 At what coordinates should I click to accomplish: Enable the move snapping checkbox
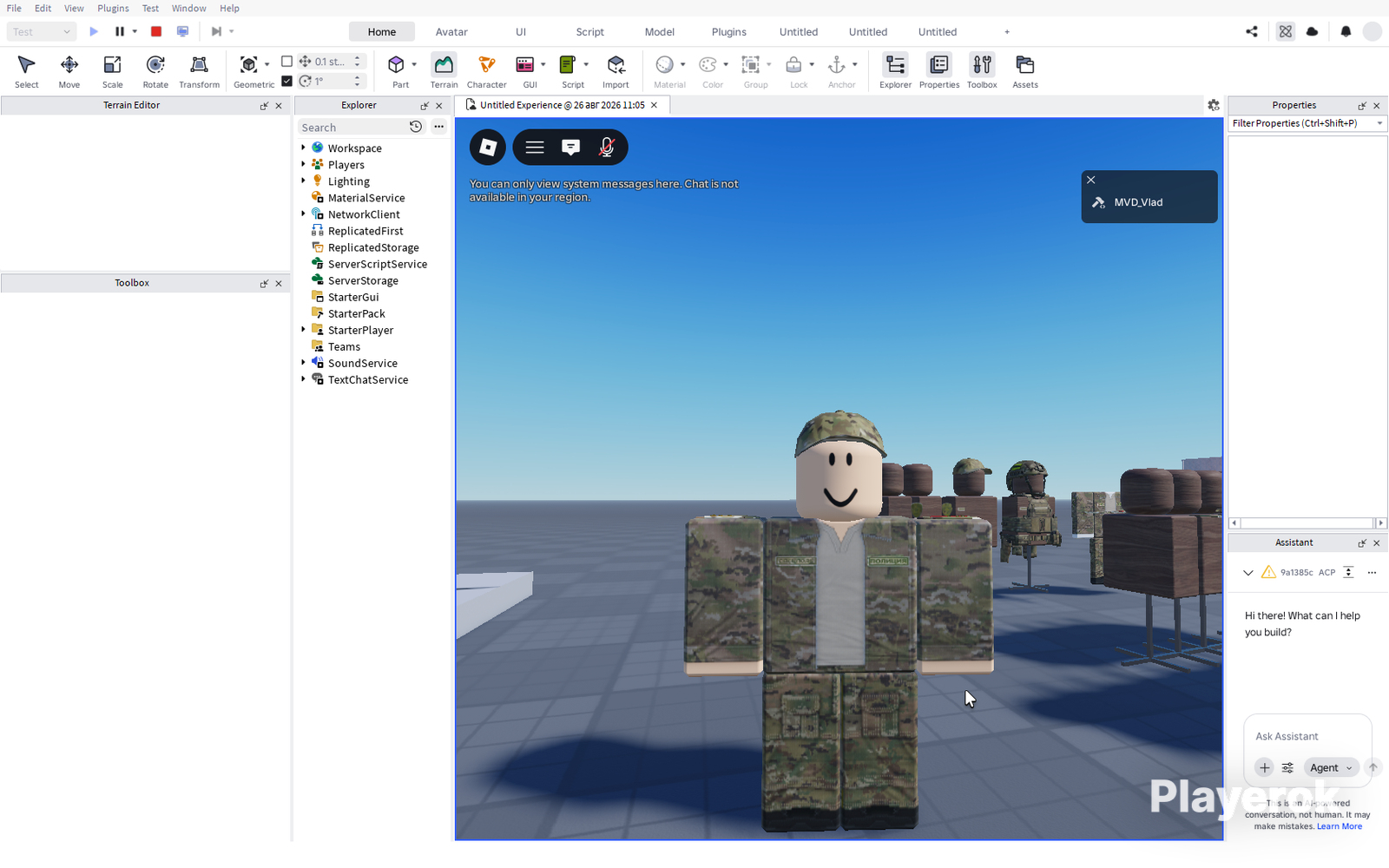click(286, 62)
